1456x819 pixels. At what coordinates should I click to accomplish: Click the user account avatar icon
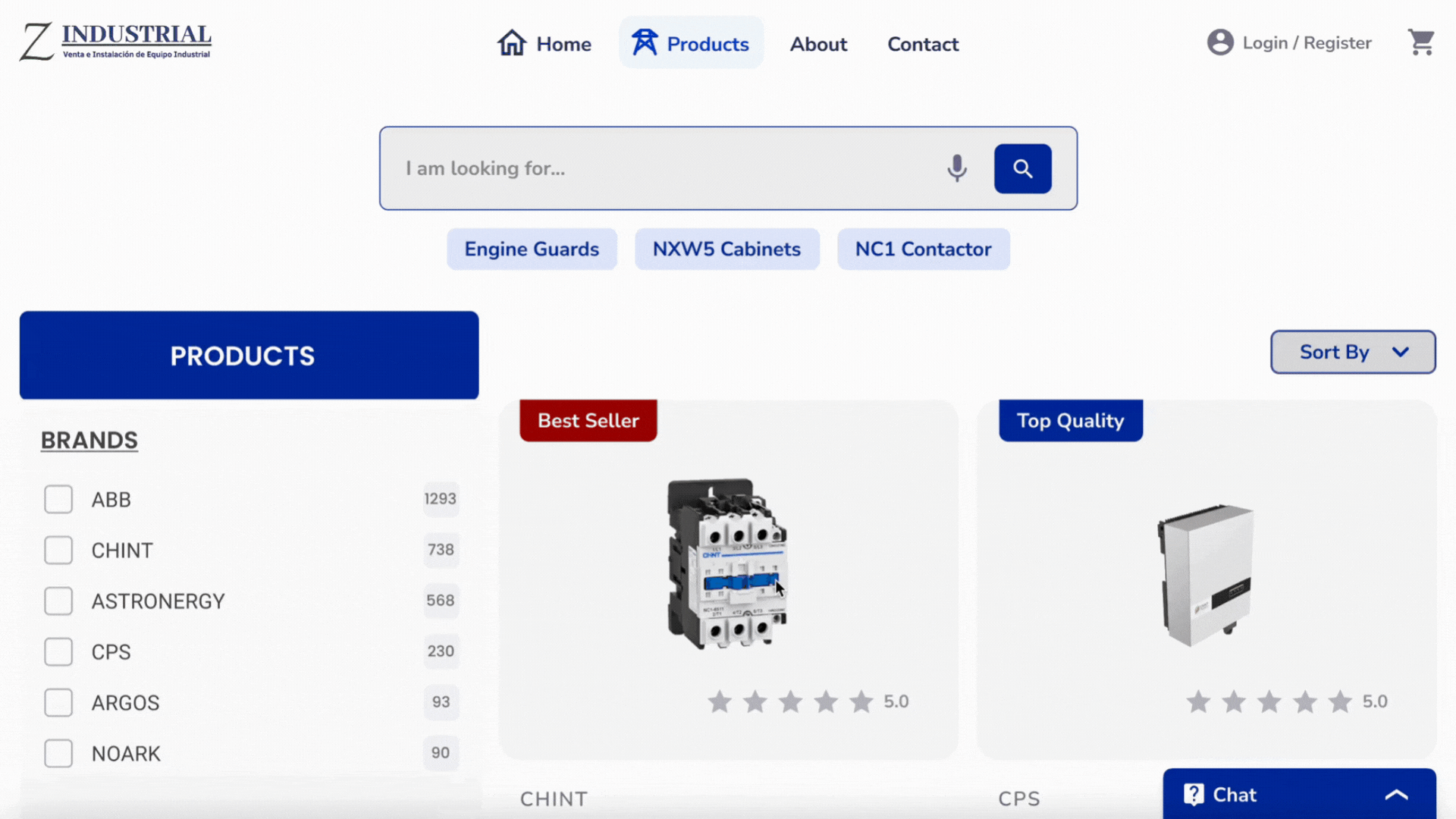pyautogui.click(x=1220, y=43)
